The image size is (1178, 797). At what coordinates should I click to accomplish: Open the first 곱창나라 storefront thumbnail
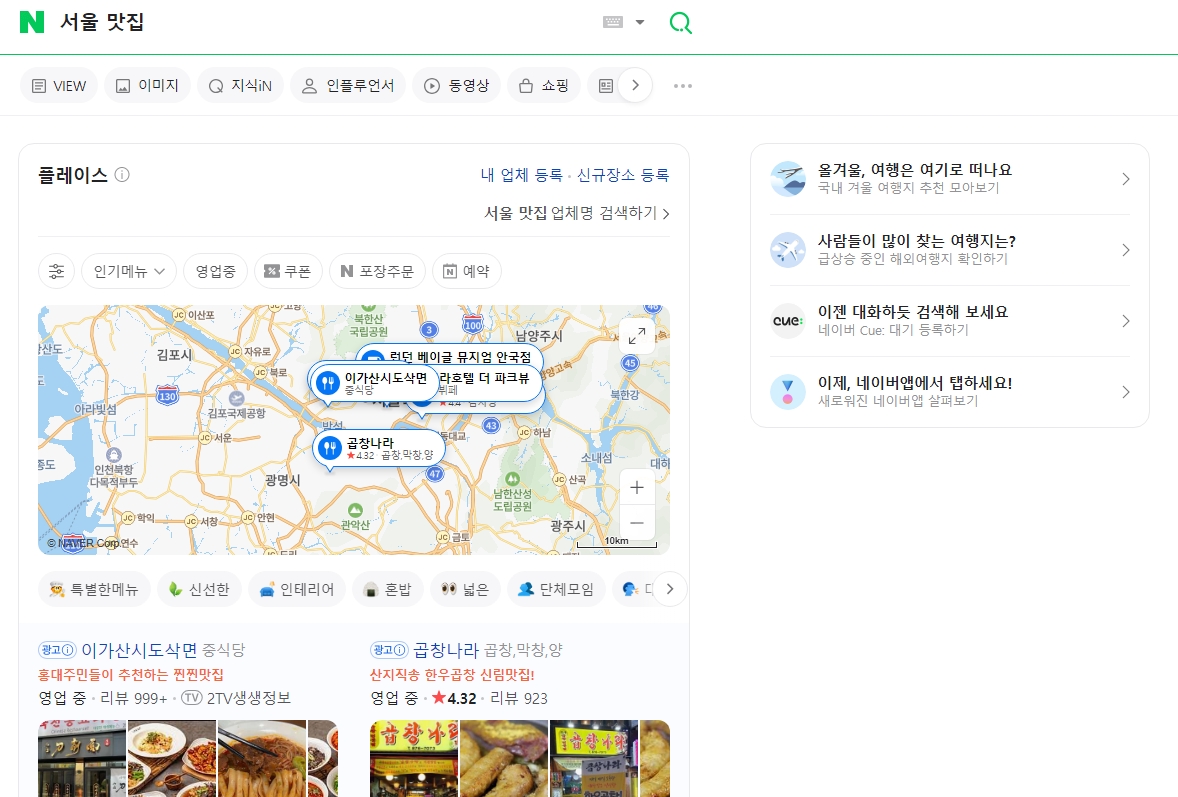413,758
